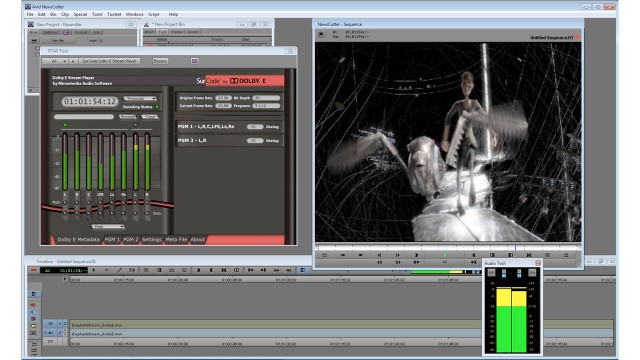Toggle the V1 track selector in timeline

(x=50, y=324)
